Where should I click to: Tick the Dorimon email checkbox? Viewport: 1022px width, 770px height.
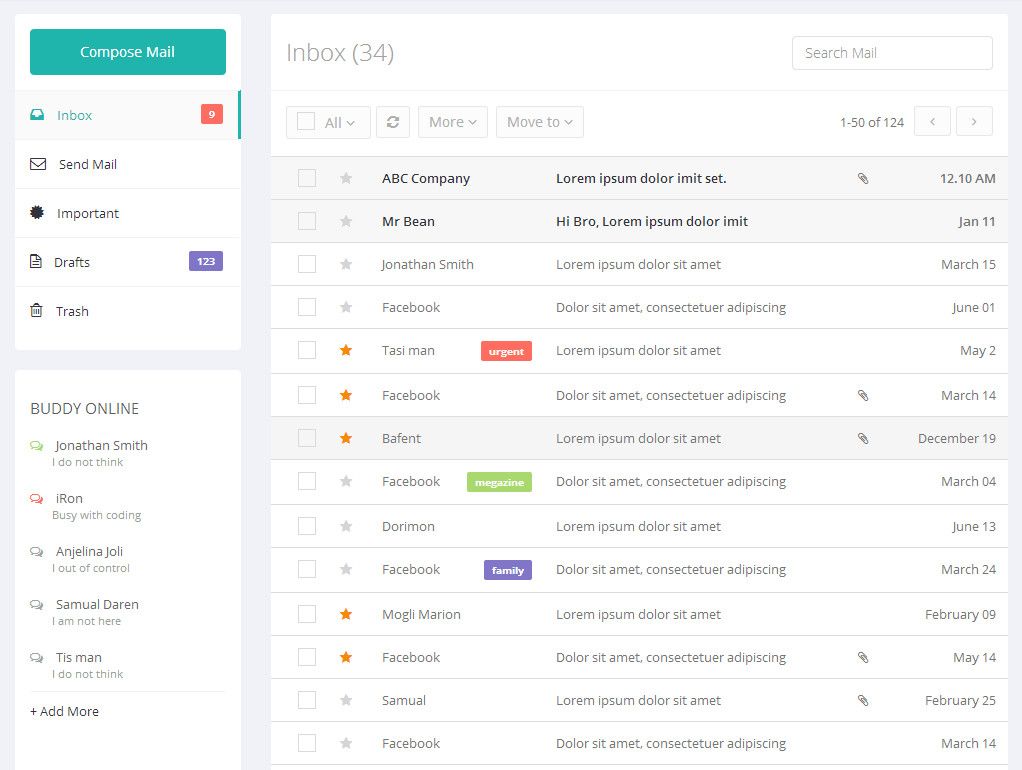pos(307,526)
